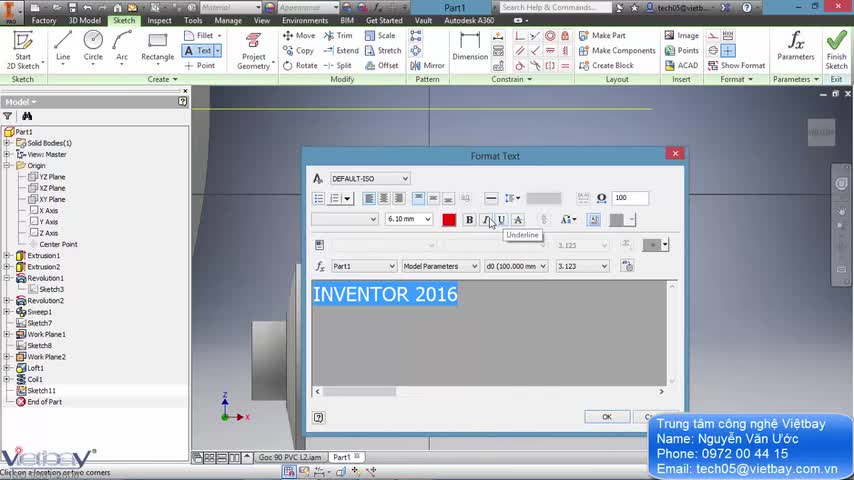The image size is (854, 480).
Task: Click the stretch percent field showing 100
Action: [x=630, y=198]
